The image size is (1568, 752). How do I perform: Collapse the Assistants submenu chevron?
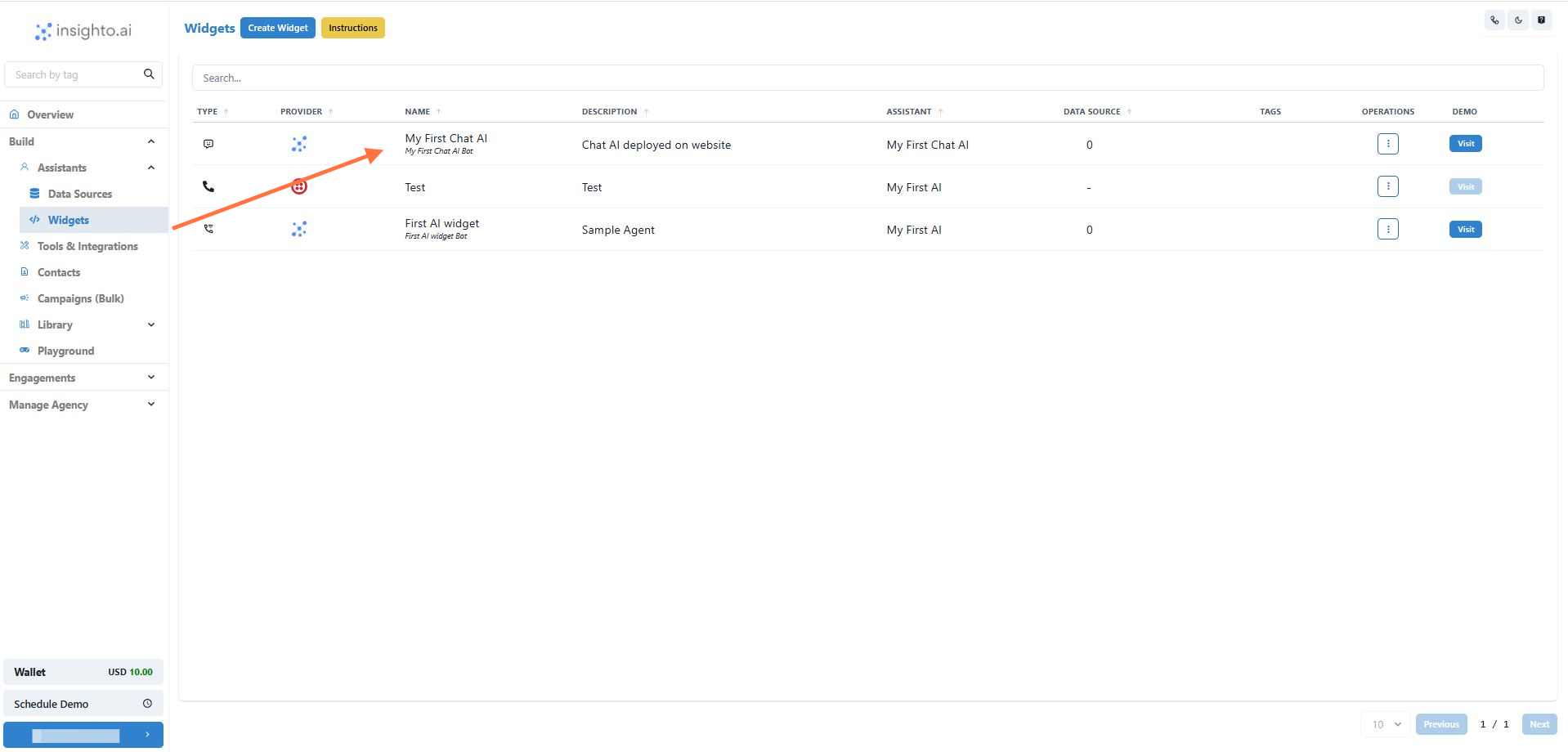[x=151, y=168]
